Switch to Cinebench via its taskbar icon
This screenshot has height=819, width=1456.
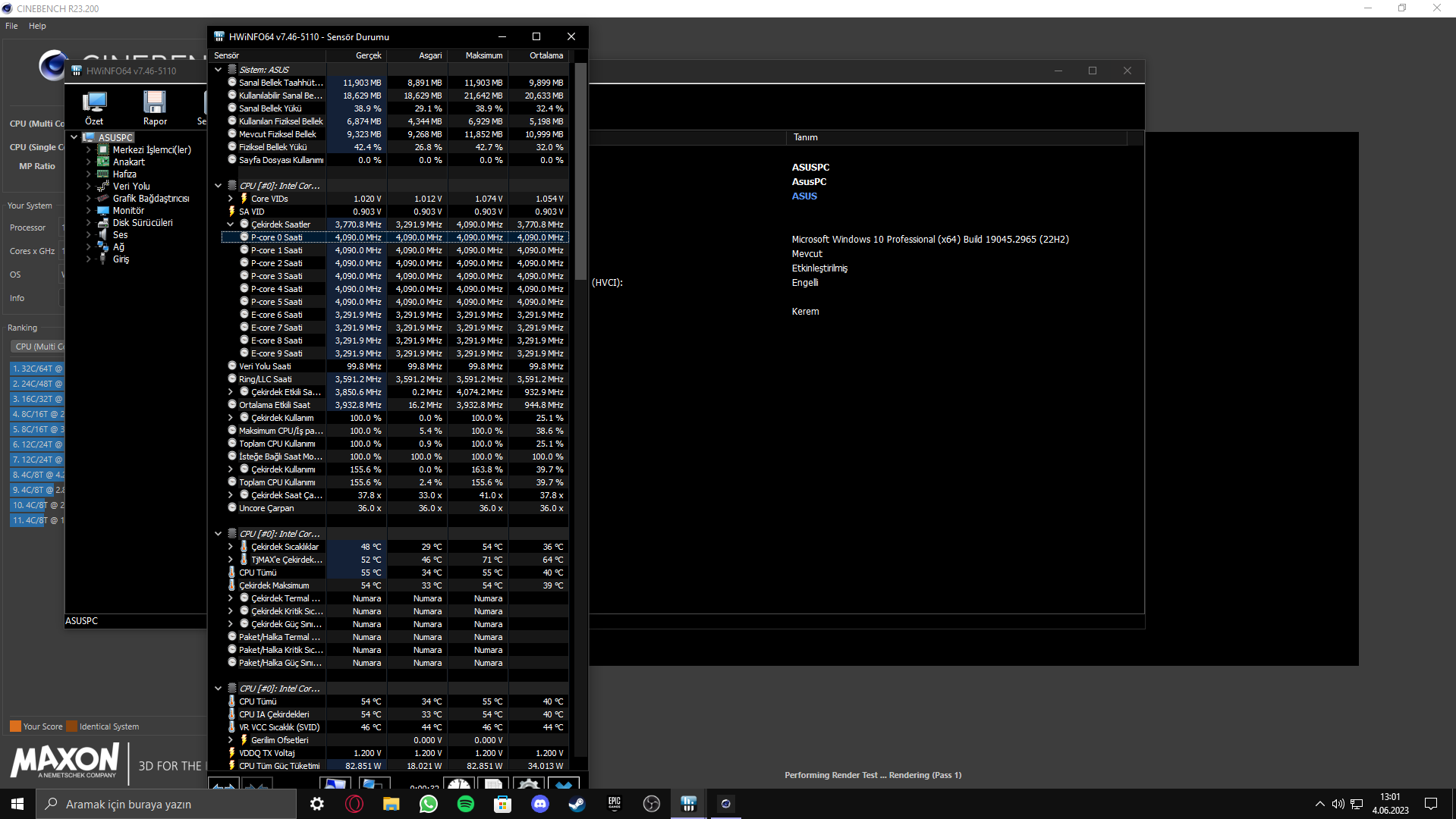(x=726, y=804)
